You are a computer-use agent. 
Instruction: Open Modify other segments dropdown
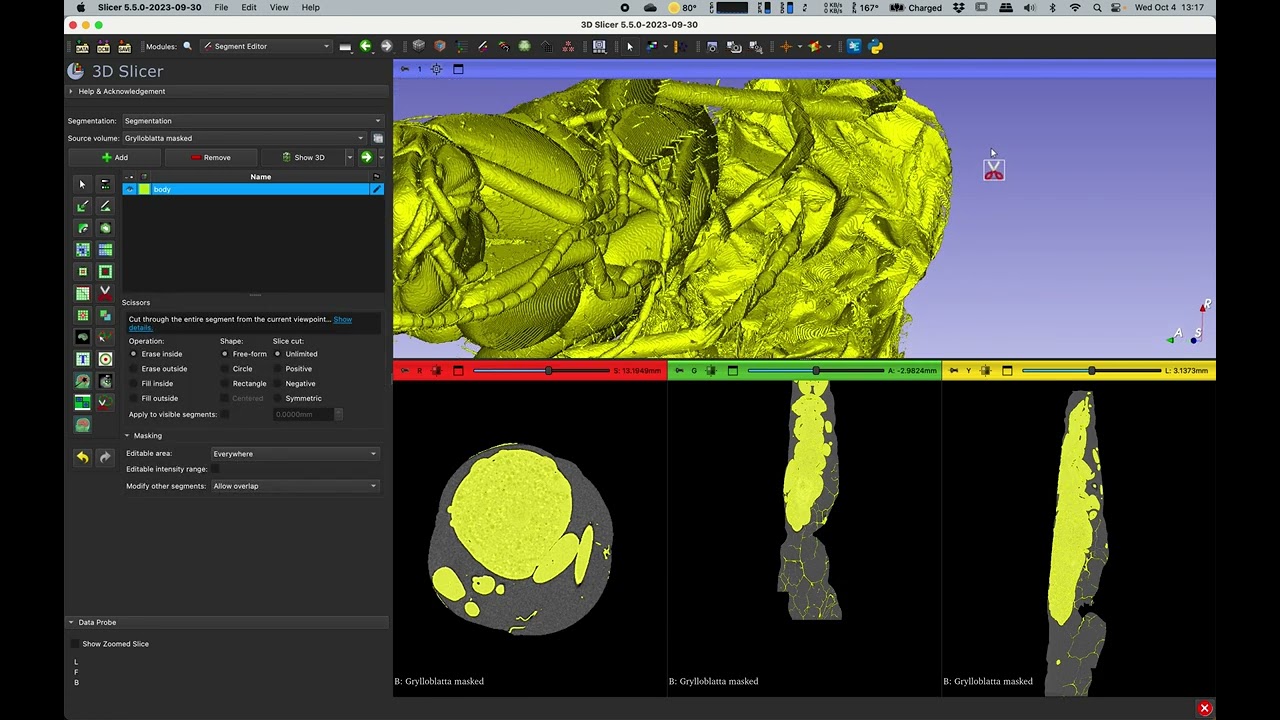pos(294,486)
